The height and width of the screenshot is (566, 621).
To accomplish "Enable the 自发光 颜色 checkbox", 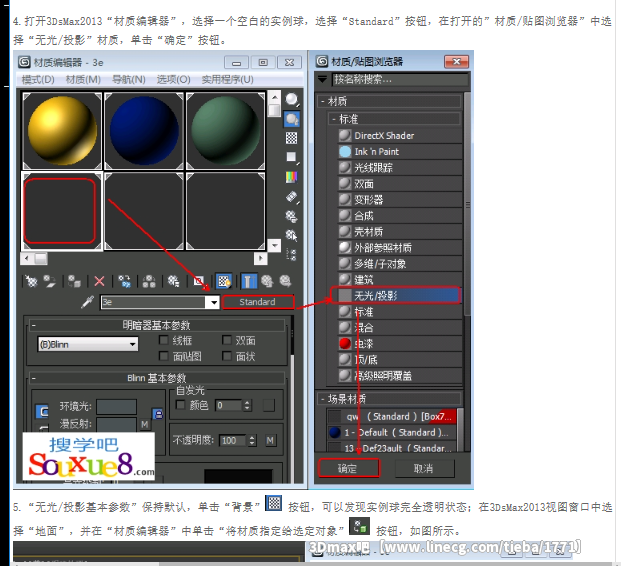I will [x=181, y=405].
